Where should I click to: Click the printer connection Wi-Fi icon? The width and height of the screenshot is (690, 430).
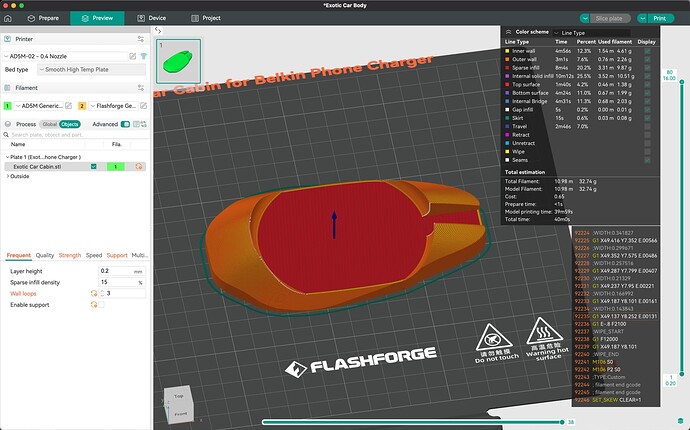tap(143, 56)
